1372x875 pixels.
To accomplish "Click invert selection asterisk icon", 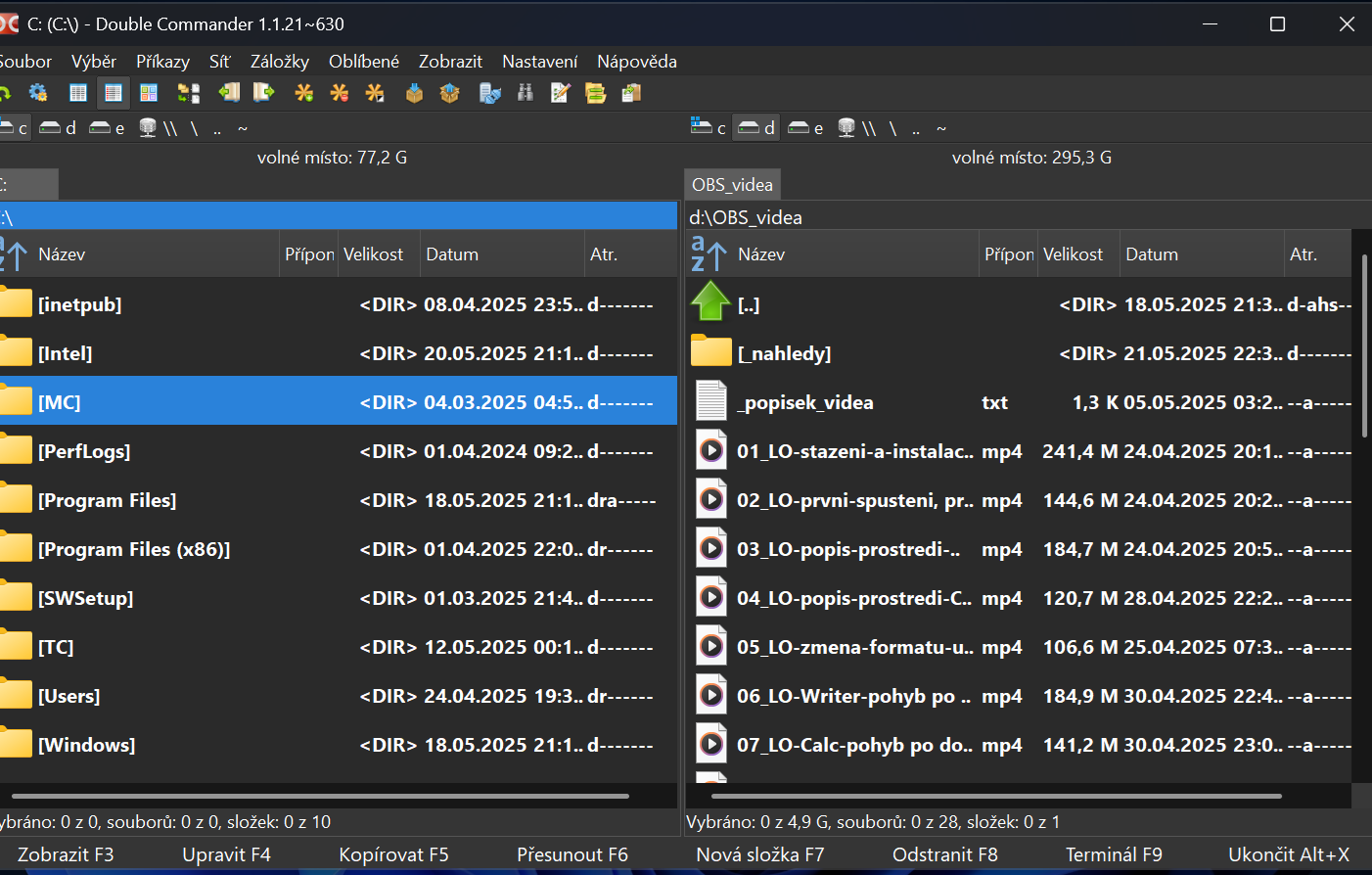I will [375, 93].
